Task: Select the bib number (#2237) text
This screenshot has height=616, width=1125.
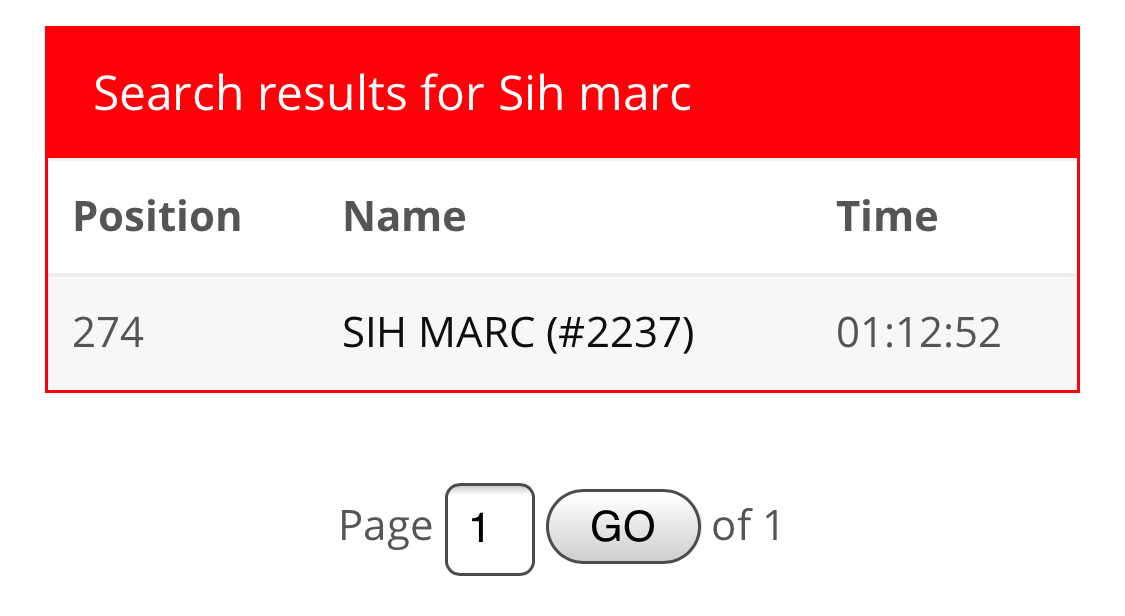Action: [x=620, y=333]
